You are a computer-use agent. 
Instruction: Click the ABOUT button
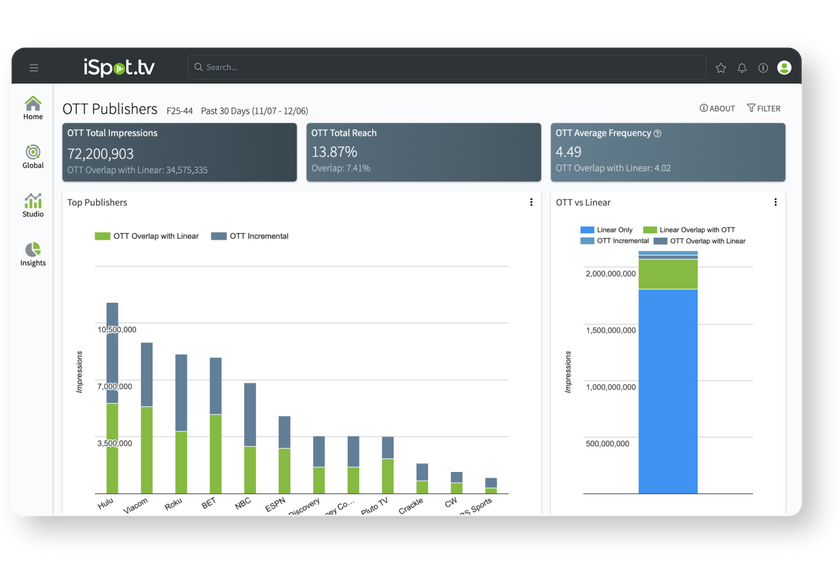[717, 108]
